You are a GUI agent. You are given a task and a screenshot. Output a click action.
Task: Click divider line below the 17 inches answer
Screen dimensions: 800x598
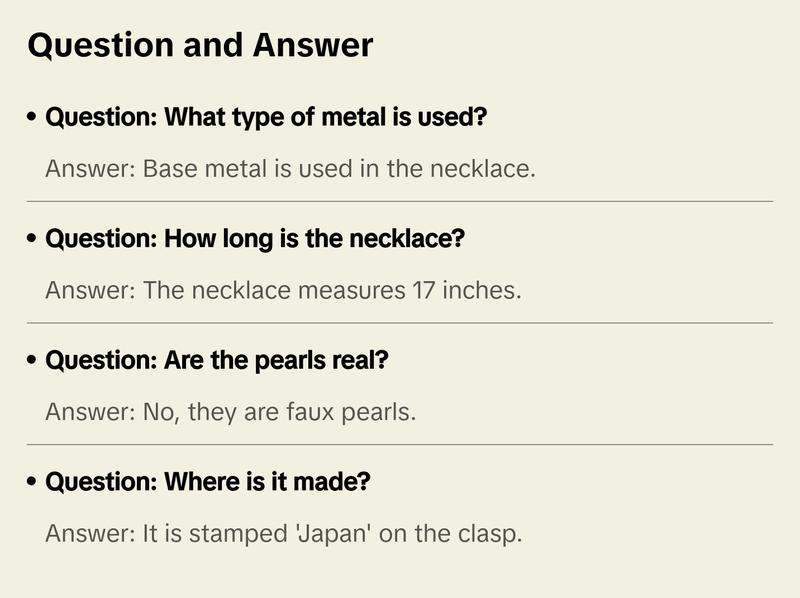pyautogui.click(x=400, y=323)
